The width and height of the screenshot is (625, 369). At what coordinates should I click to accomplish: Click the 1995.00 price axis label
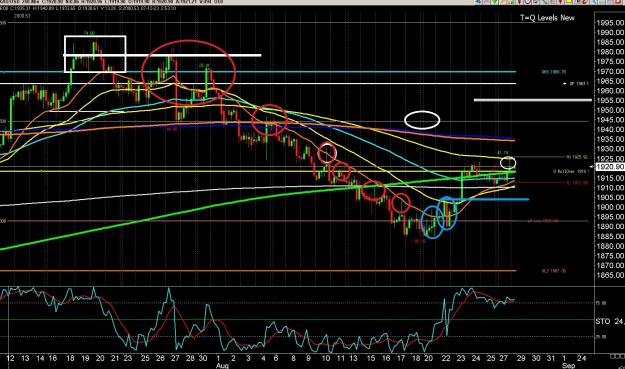pyautogui.click(x=610, y=23)
